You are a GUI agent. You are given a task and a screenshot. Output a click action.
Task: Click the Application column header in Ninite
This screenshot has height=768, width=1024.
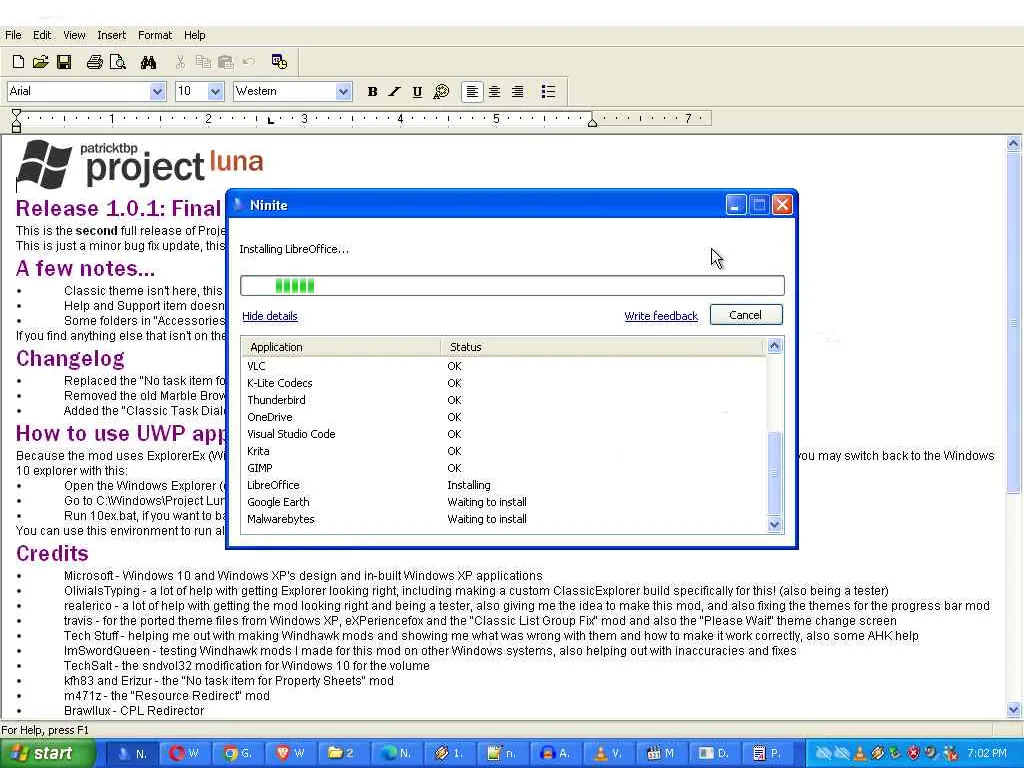342,347
